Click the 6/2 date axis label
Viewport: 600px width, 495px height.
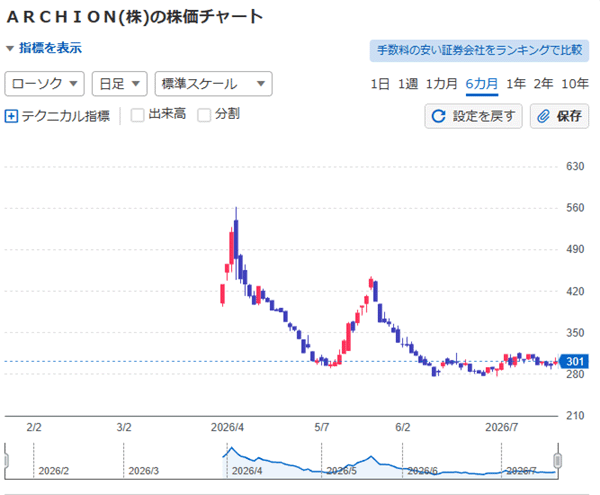pyautogui.click(x=403, y=427)
